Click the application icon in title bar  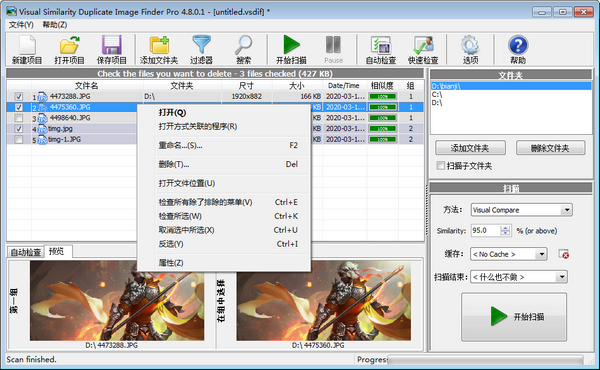11,11
